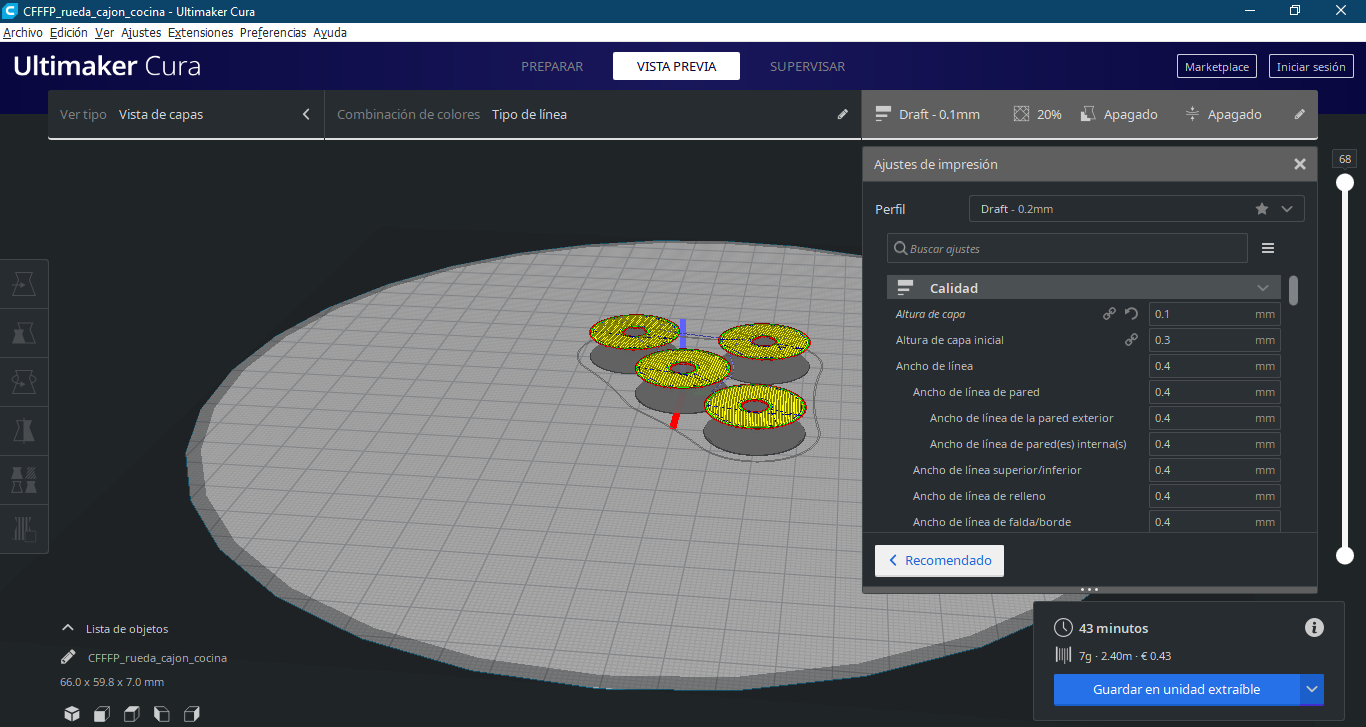The image size is (1366, 727).
Task: Click the reset arrow for Altura de capa
Action: click(1132, 314)
